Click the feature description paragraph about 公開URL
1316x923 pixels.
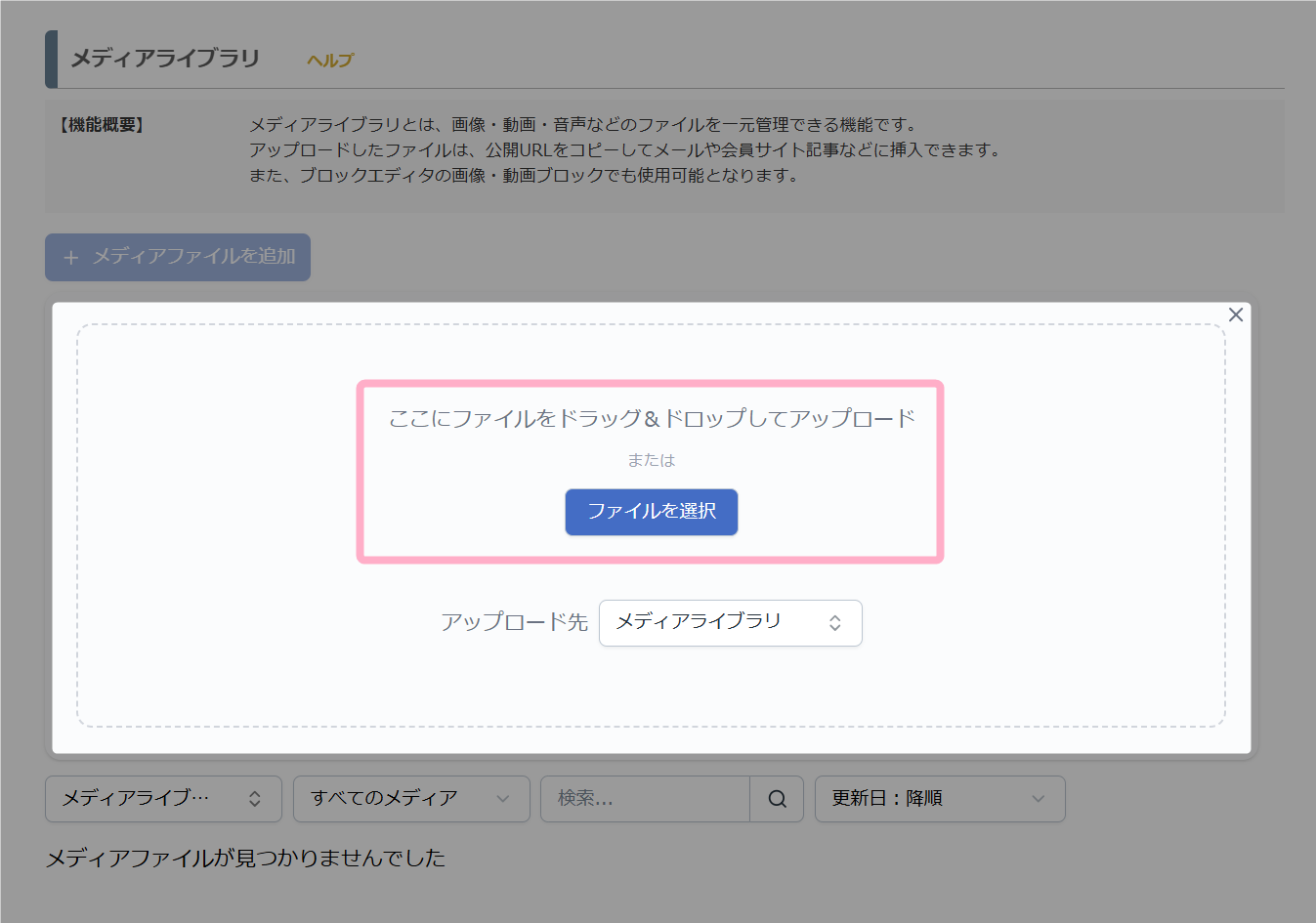click(x=624, y=150)
